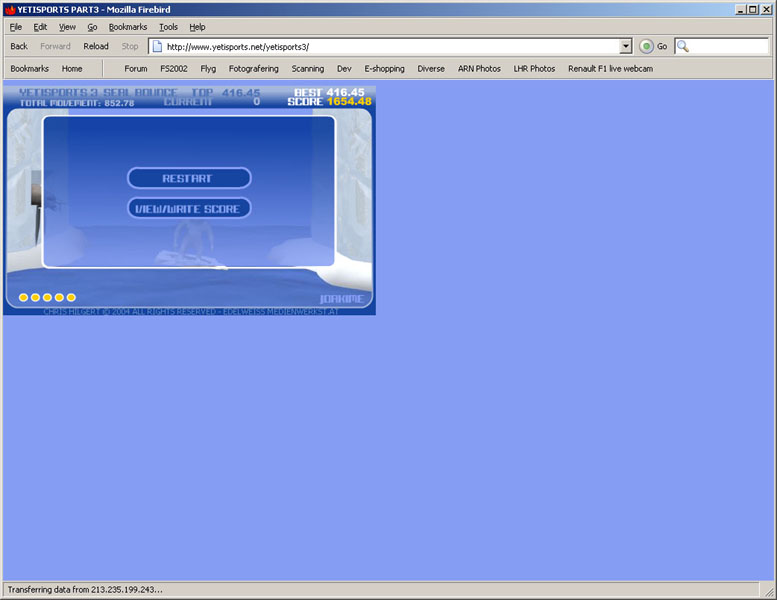The width and height of the screenshot is (777, 600).
Task: Open the Bookmarks menu in the menu bar
Action: 128,27
